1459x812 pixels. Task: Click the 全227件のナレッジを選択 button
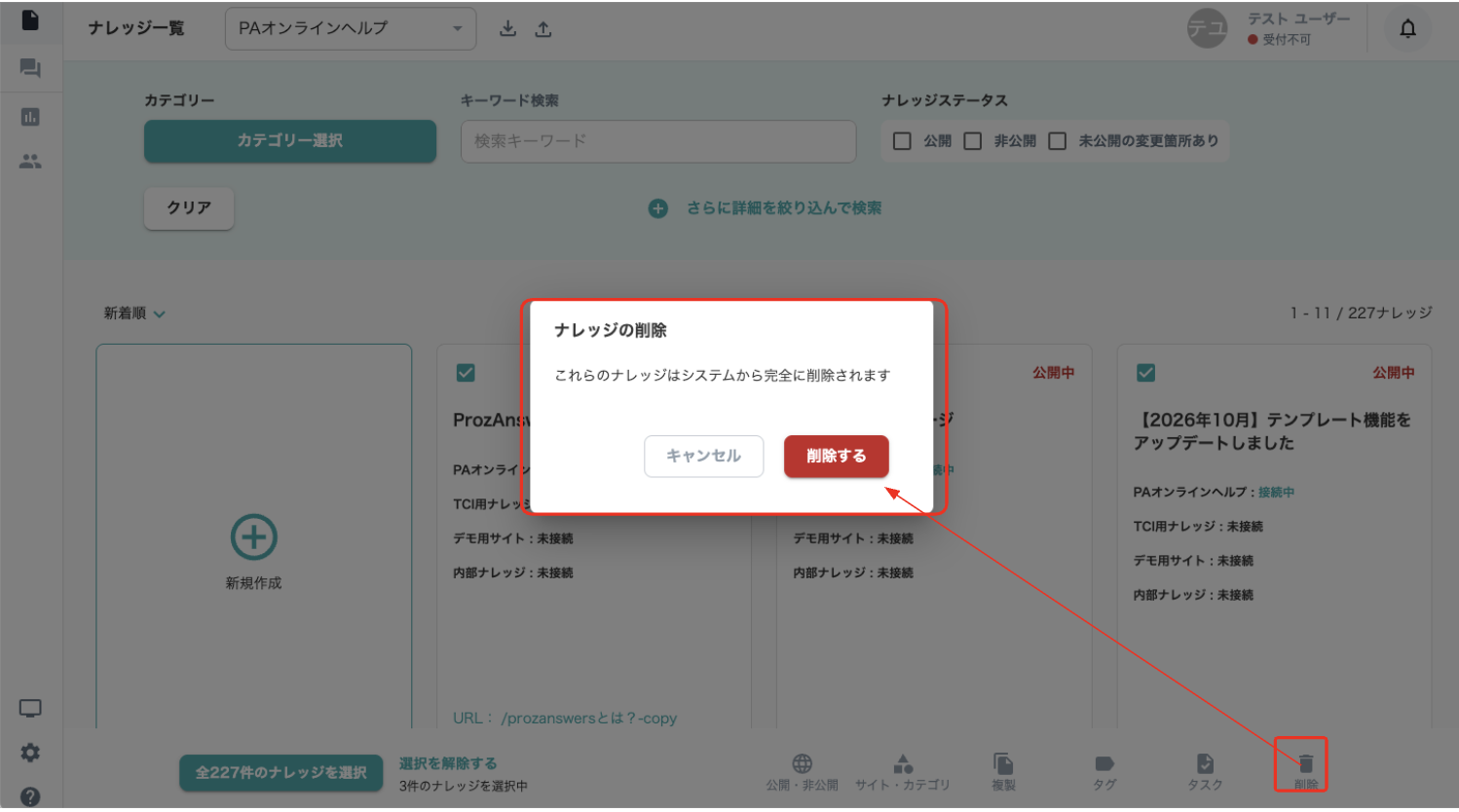(281, 773)
